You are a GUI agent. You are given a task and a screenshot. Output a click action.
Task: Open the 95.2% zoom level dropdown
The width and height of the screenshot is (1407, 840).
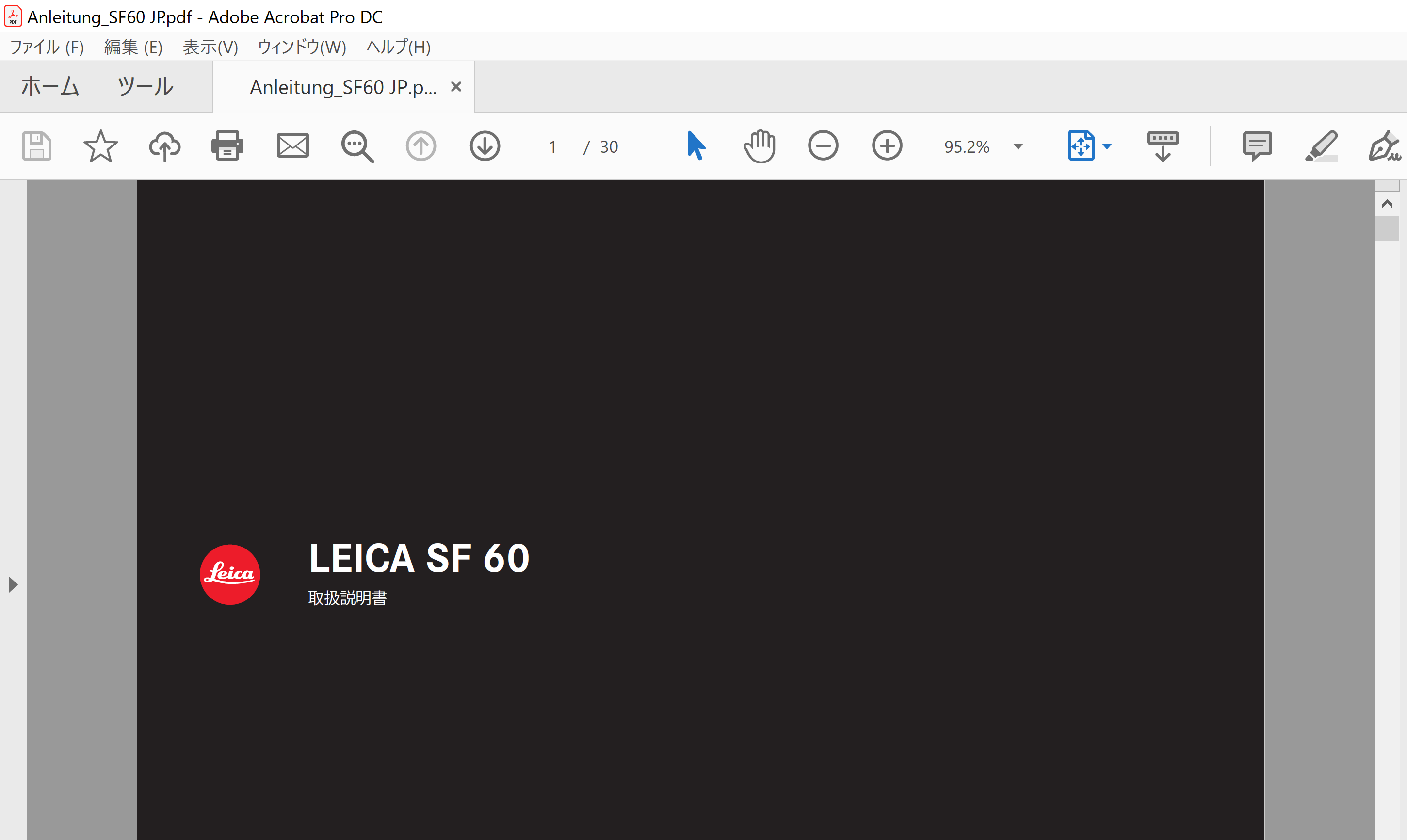coord(1018,146)
